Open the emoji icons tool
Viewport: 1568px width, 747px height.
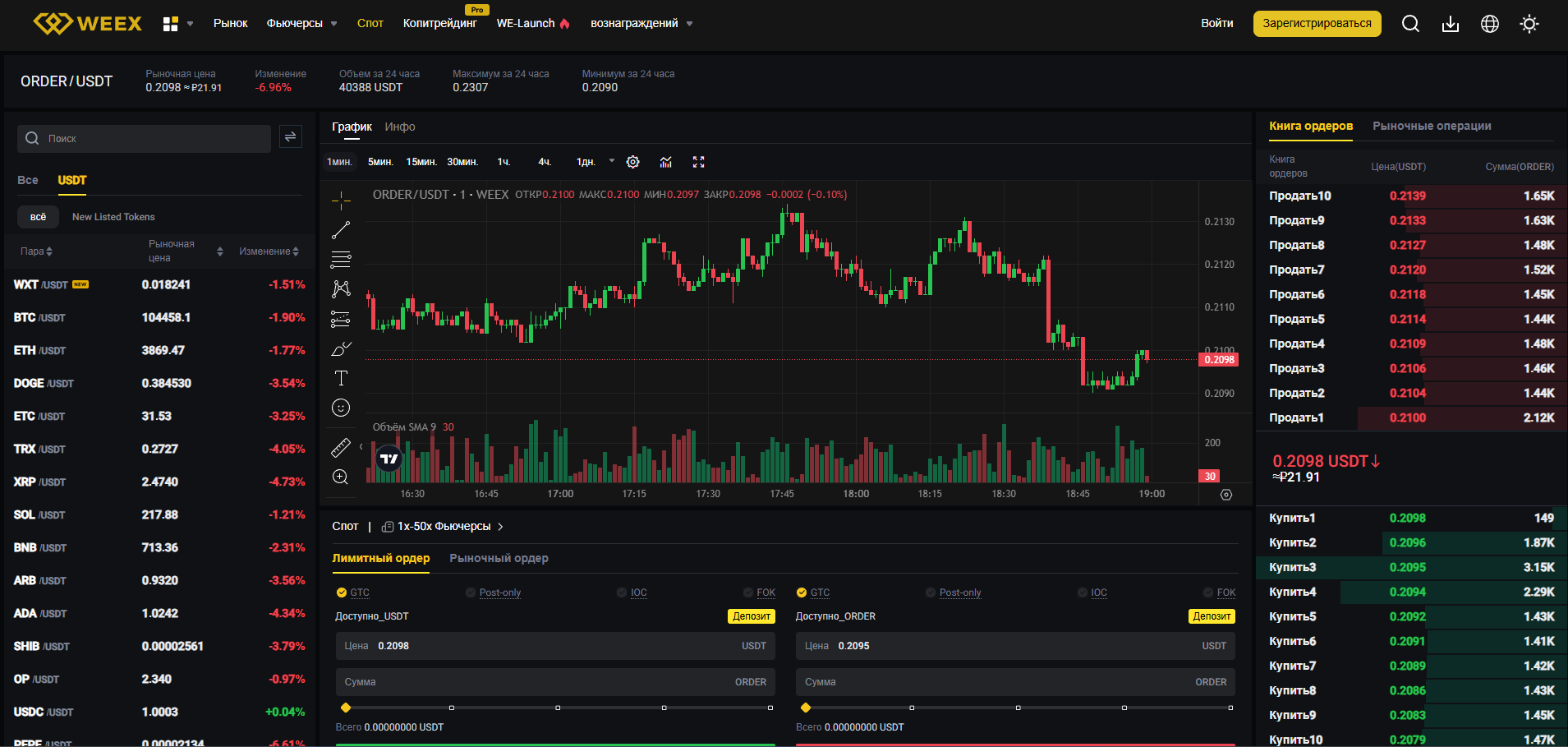click(341, 408)
